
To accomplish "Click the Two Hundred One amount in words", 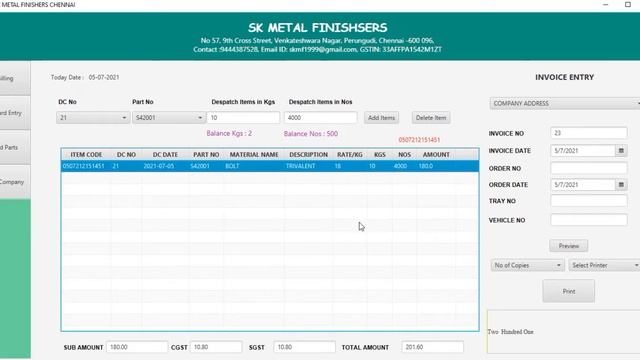I will click(x=511, y=332).
